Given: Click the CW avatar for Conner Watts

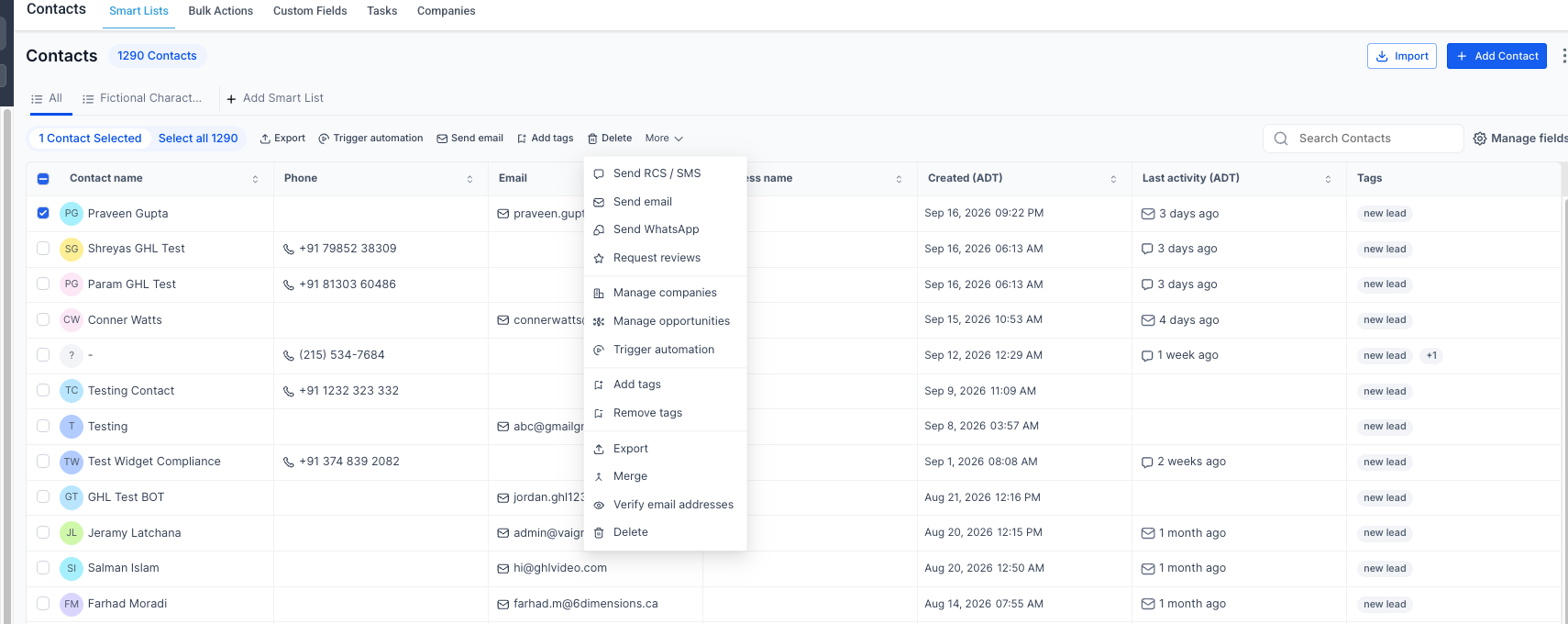Looking at the screenshot, I should pos(72,320).
